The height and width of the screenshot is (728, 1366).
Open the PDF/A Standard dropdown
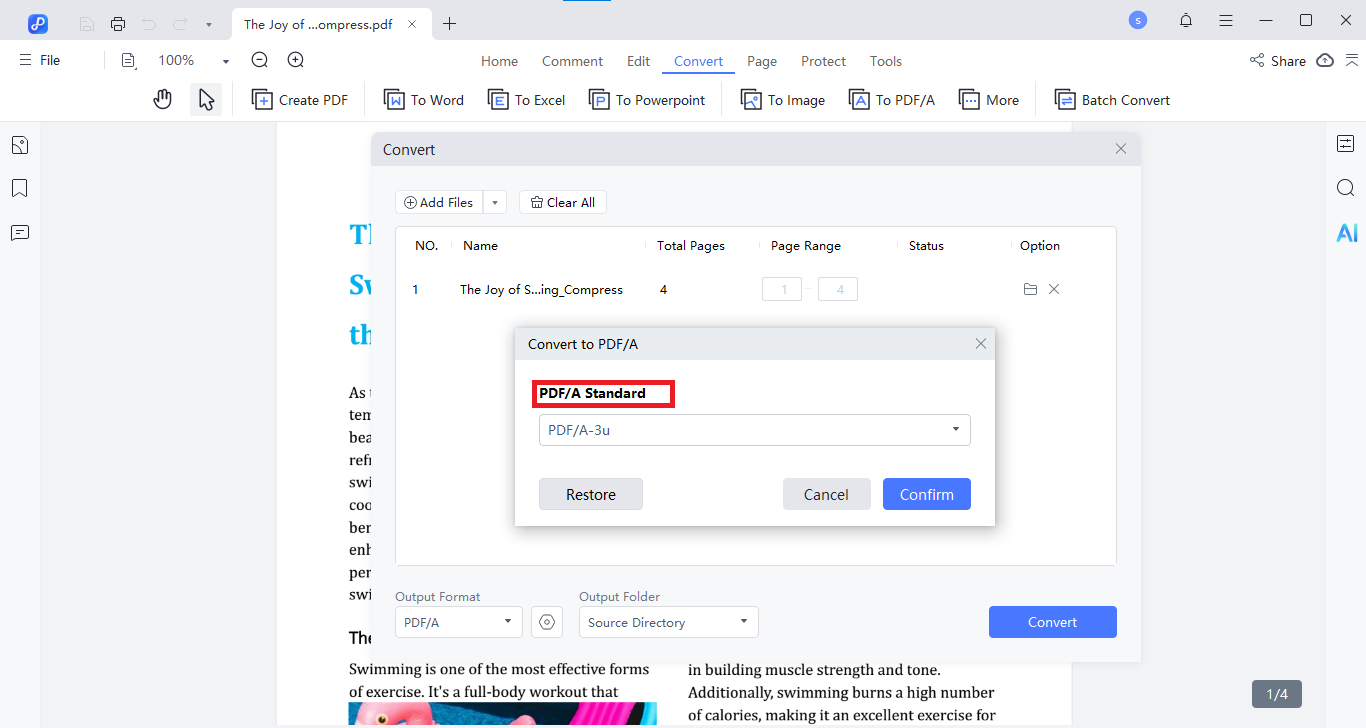[x=754, y=429]
